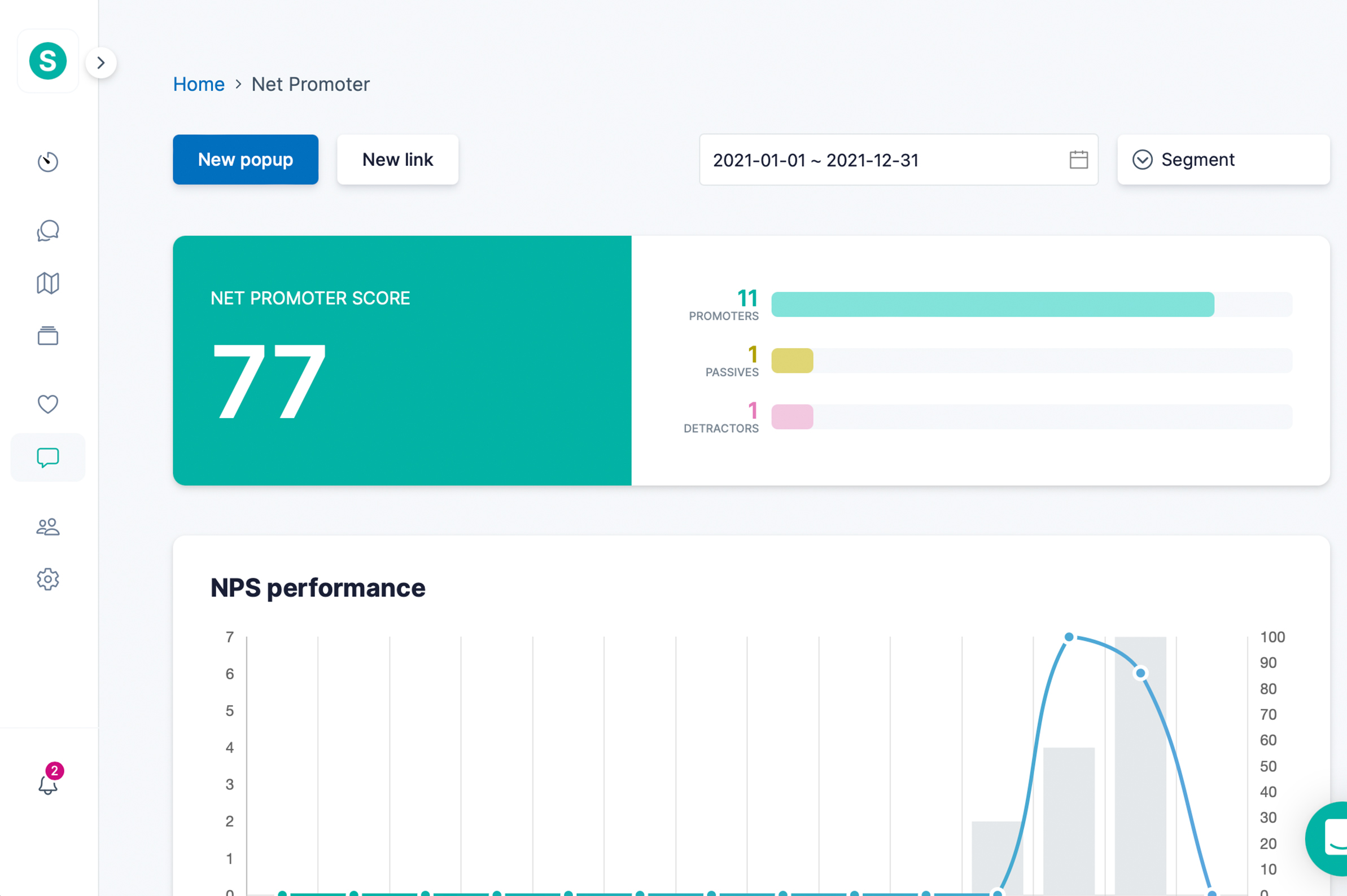Image resolution: width=1347 pixels, height=896 pixels.
Task: Click the Promoters progress bar
Action: tap(1032, 305)
